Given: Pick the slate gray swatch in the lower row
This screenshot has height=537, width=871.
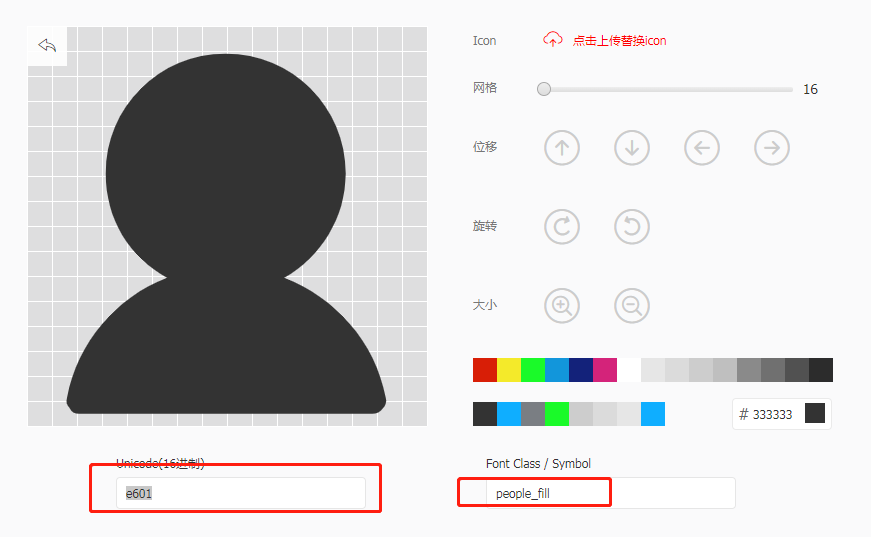Looking at the screenshot, I should coord(533,414).
